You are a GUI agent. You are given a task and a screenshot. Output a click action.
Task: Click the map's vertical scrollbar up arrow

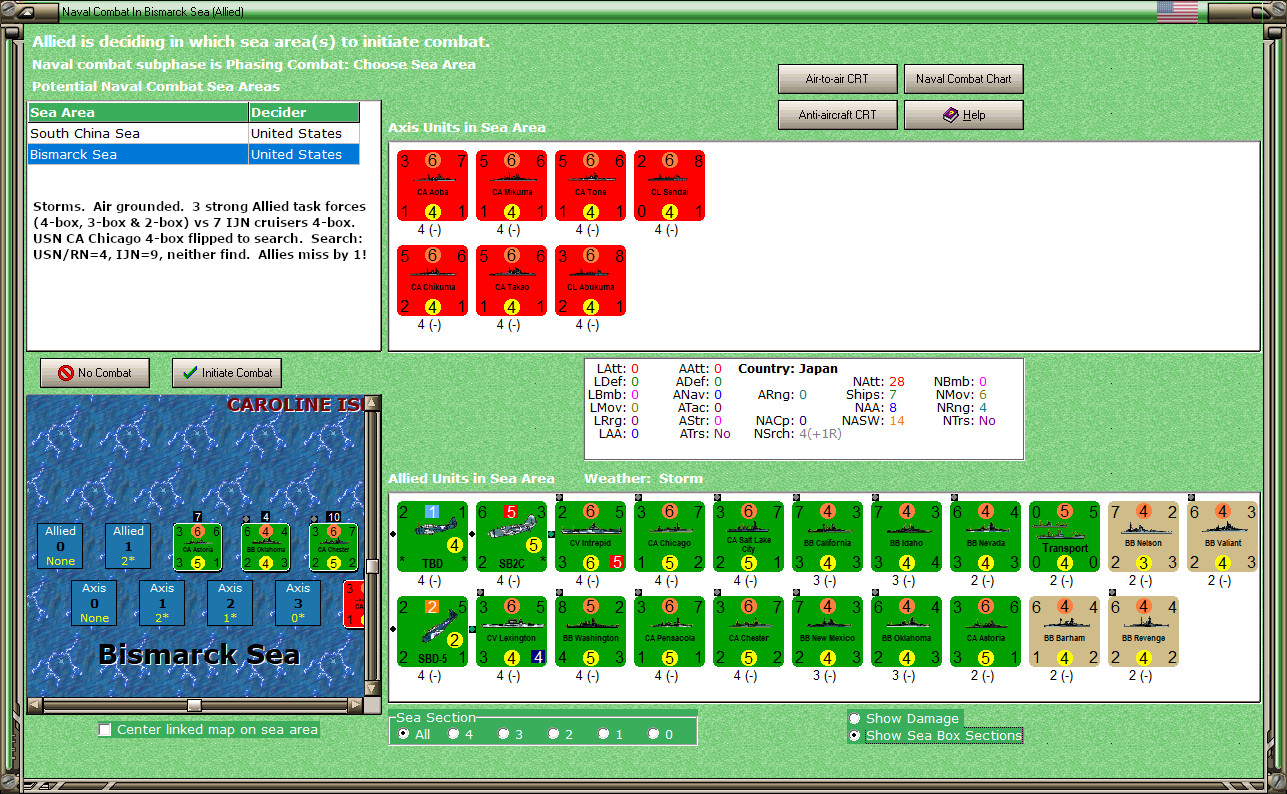point(374,403)
